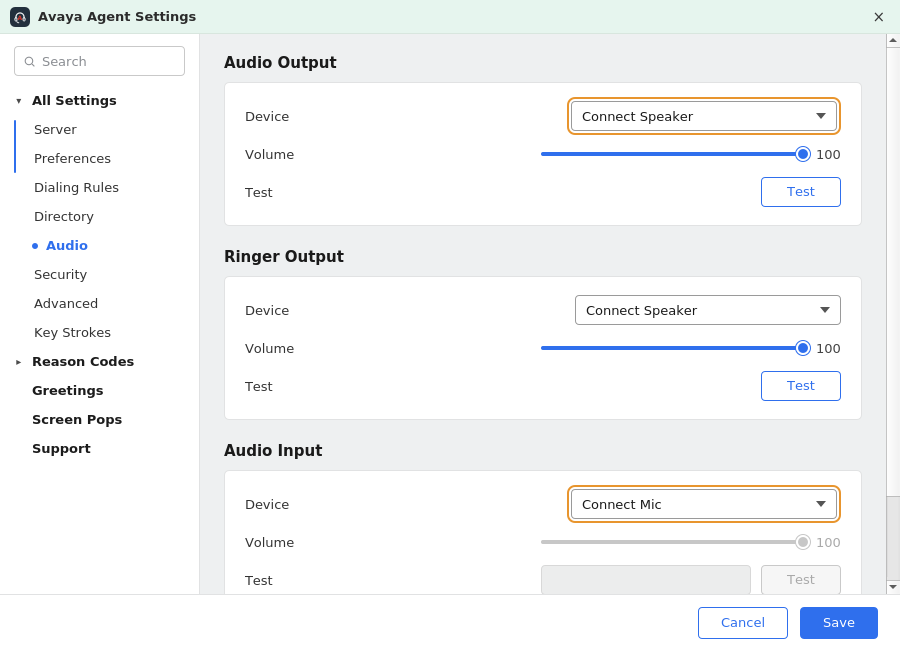
Task: Select the Audio section
Action: (67, 246)
